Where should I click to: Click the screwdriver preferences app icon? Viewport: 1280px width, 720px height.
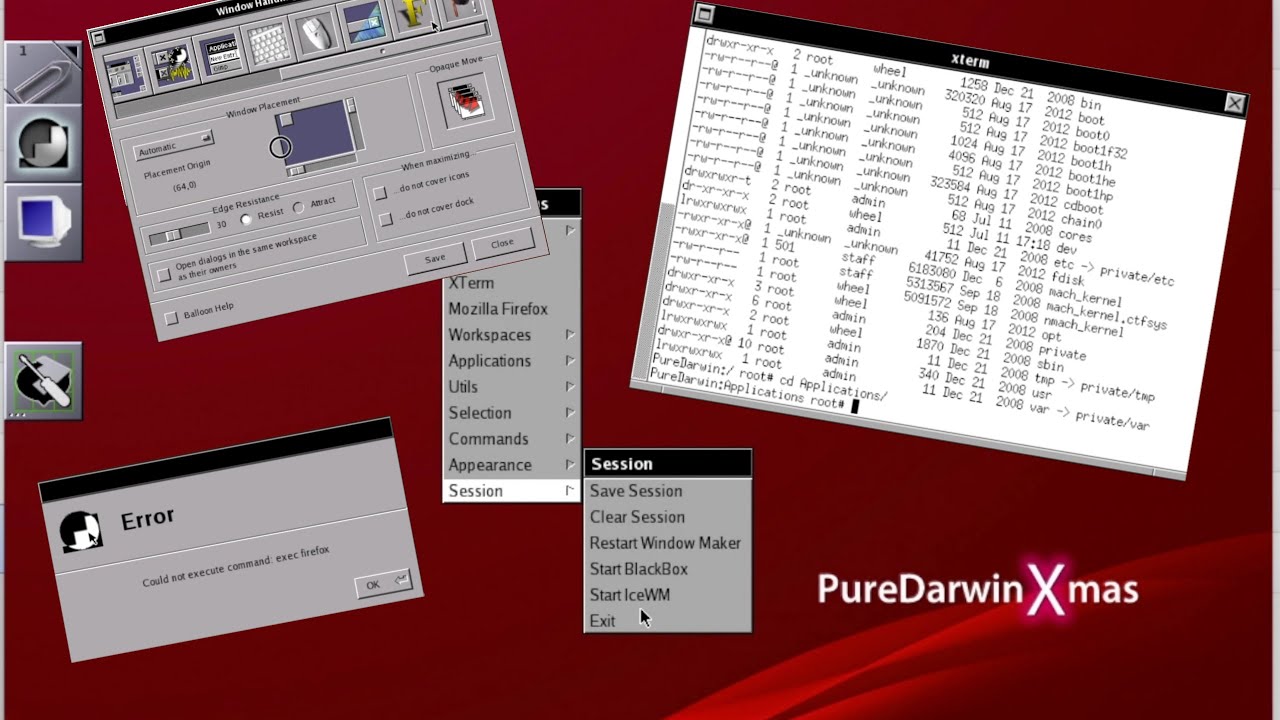click(x=43, y=381)
